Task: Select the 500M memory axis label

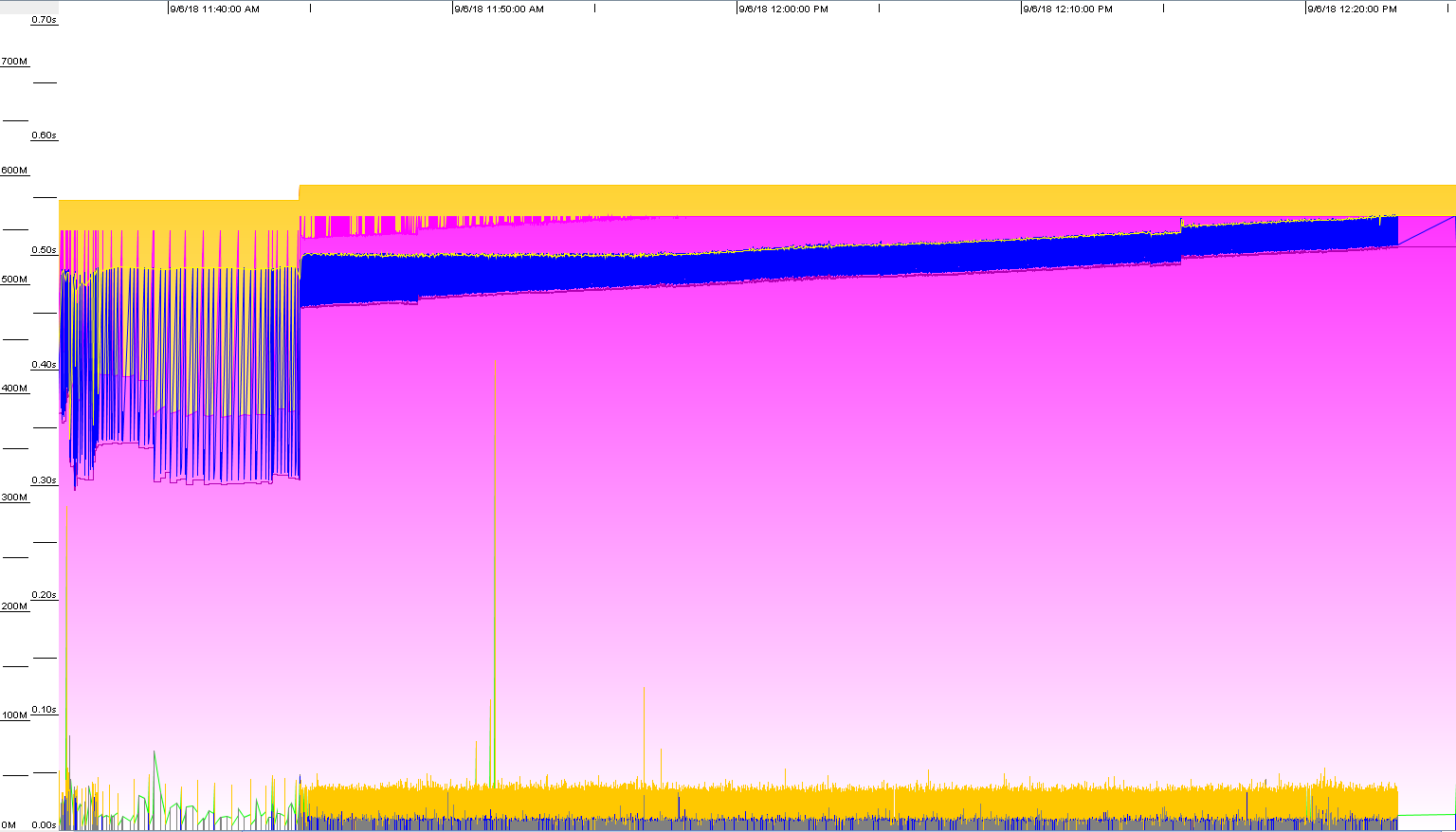Action: coord(15,280)
